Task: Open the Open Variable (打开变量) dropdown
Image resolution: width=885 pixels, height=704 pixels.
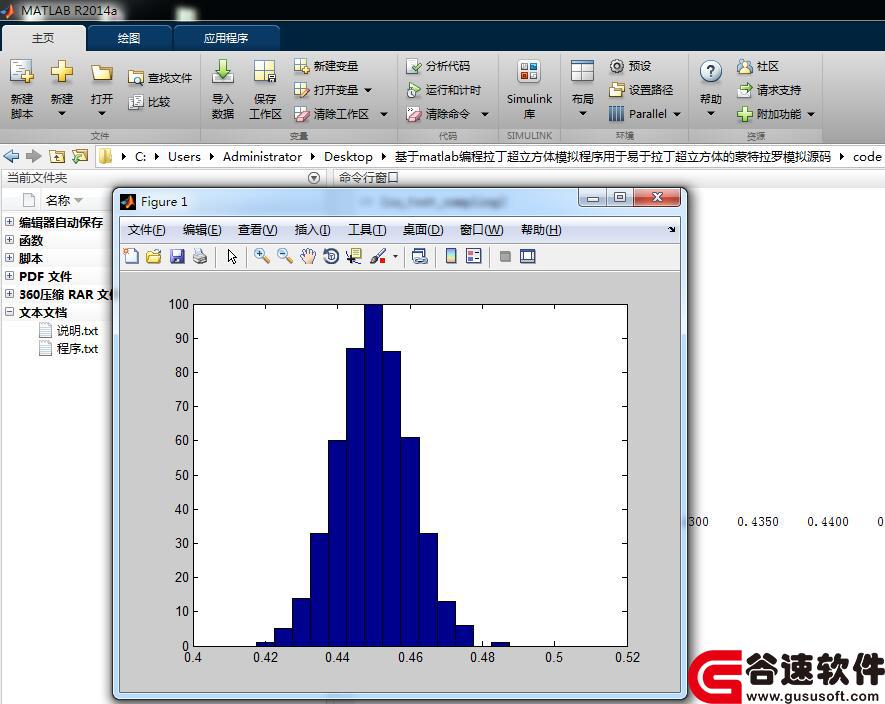Action: click(368, 90)
